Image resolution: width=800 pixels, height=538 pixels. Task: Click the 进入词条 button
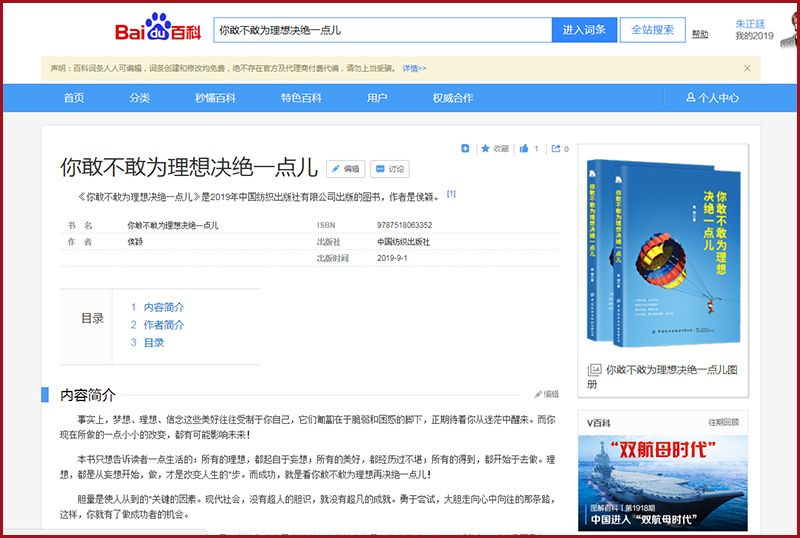(584, 30)
